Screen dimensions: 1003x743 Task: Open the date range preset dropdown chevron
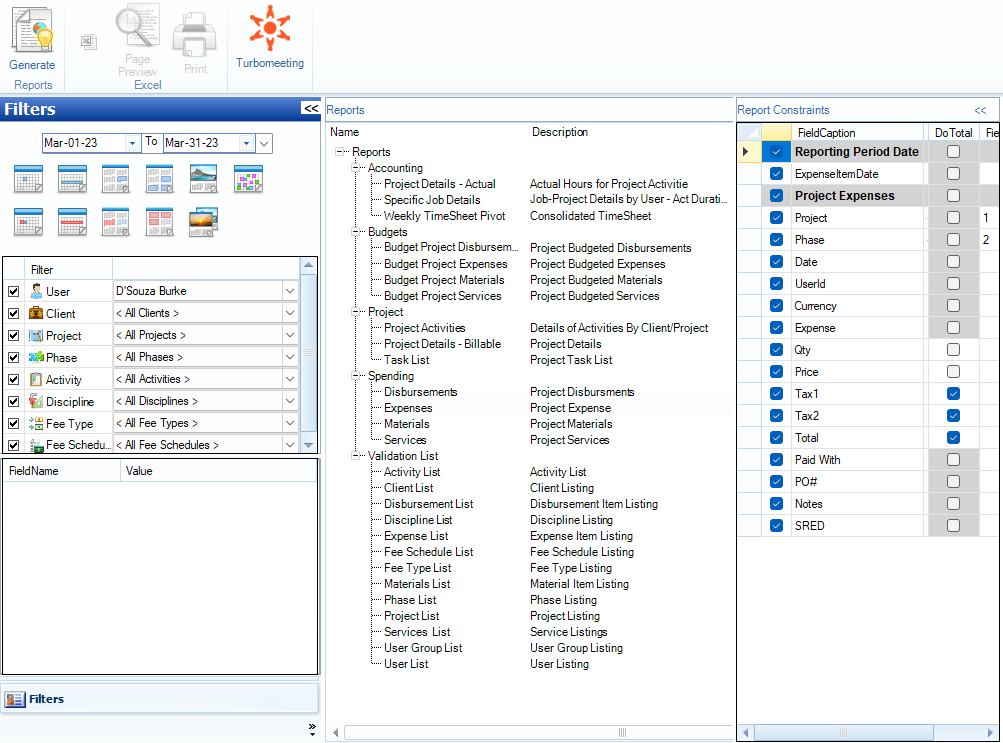(x=264, y=143)
